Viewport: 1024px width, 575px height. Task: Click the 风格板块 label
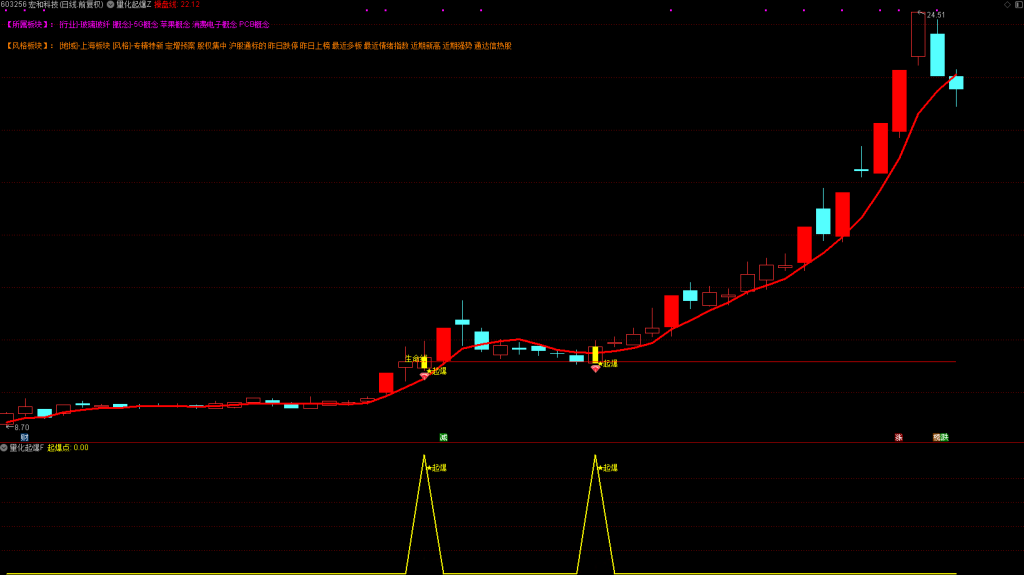[28, 46]
